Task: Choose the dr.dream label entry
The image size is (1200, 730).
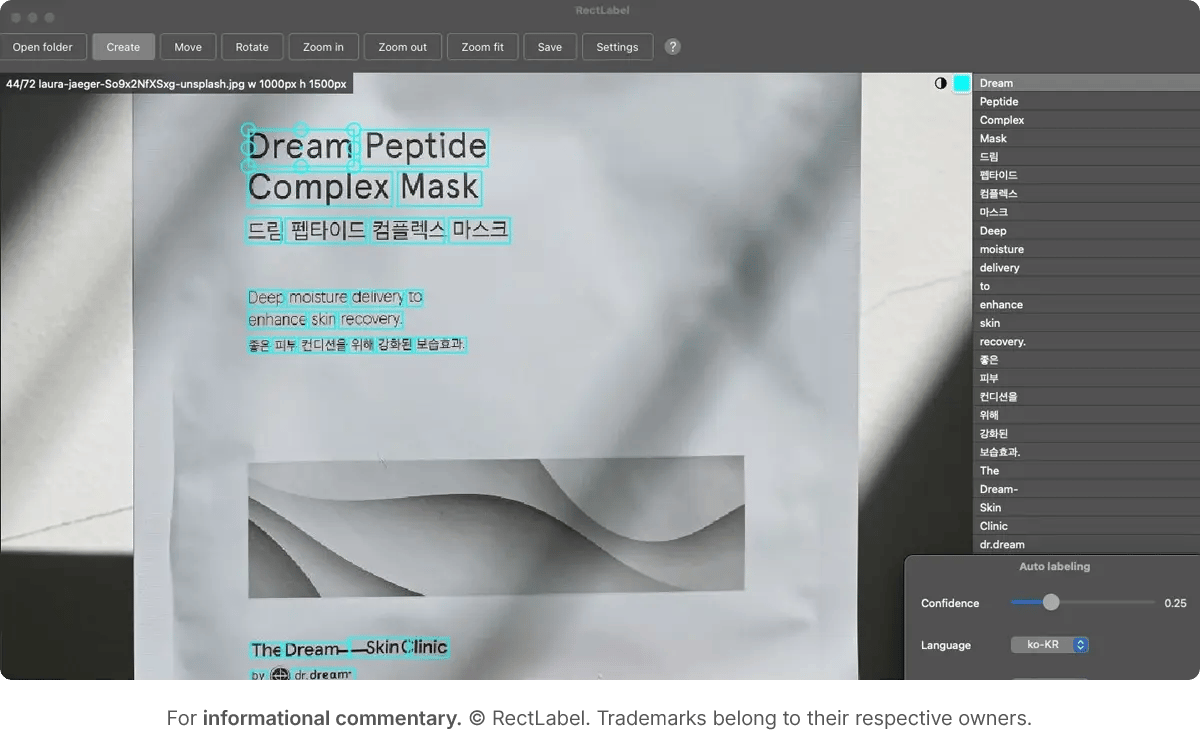Action: click(1085, 545)
